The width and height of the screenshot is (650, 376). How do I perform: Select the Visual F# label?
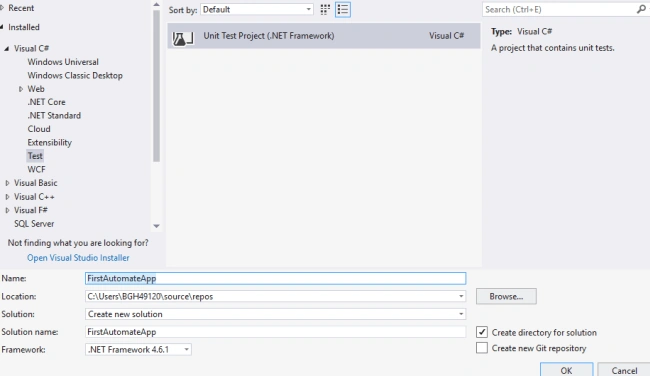(x=31, y=210)
